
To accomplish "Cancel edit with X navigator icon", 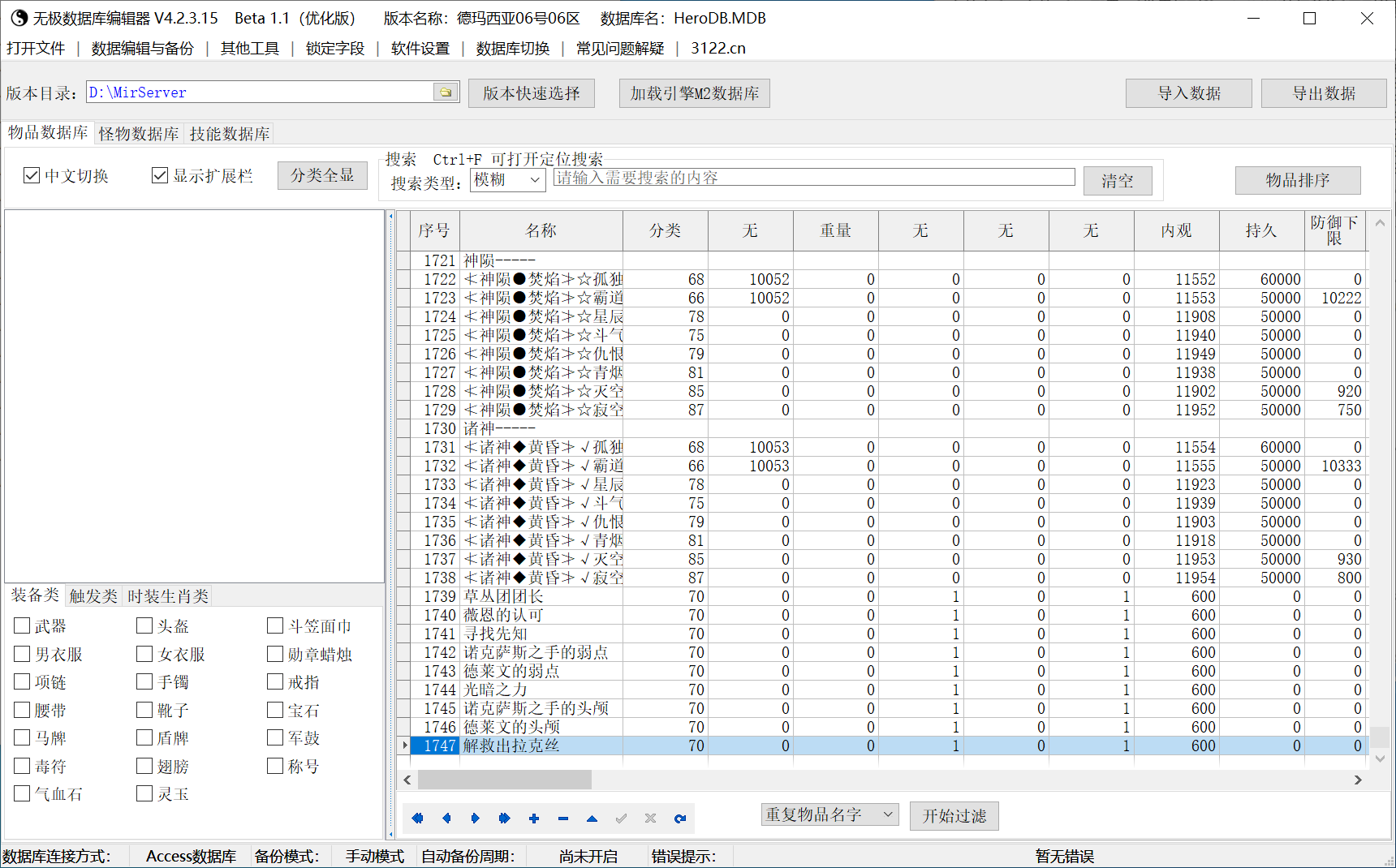I will pyautogui.click(x=651, y=819).
